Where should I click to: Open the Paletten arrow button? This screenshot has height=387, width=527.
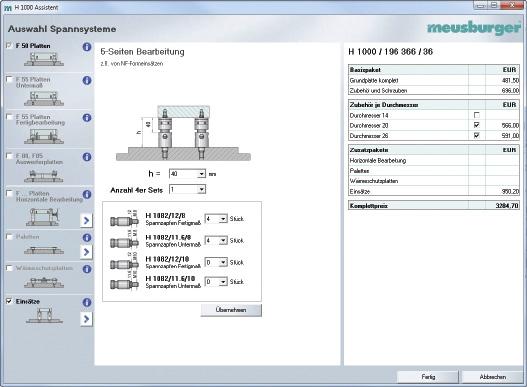(86, 251)
